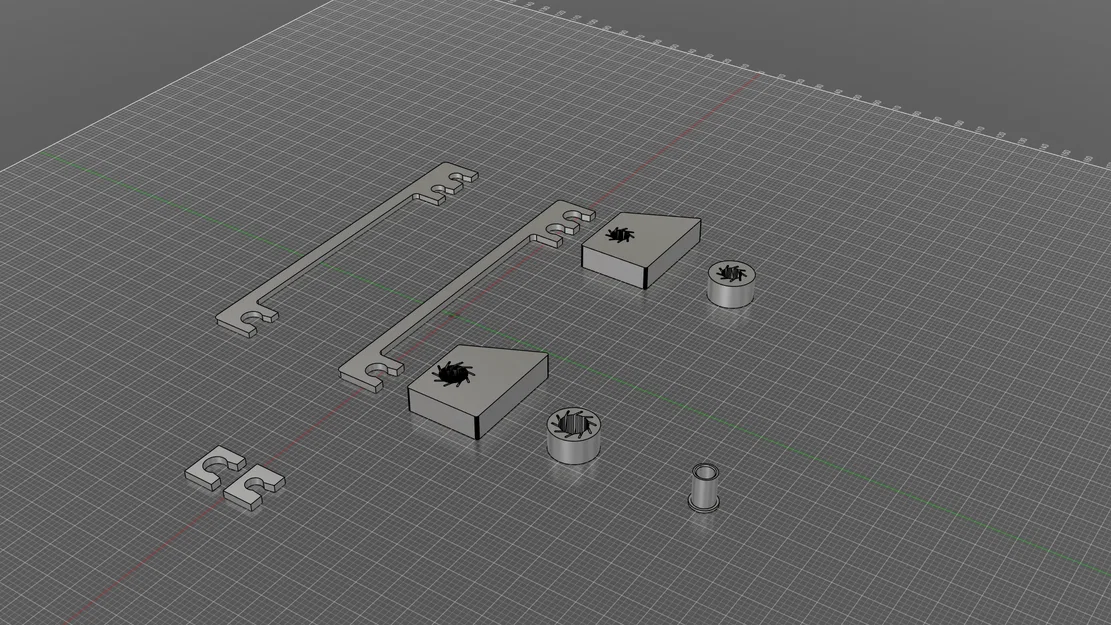Click the small flanged tube bushing
Image resolution: width=1111 pixels, height=625 pixels.
pyautogui.click(x=705, y=488)
